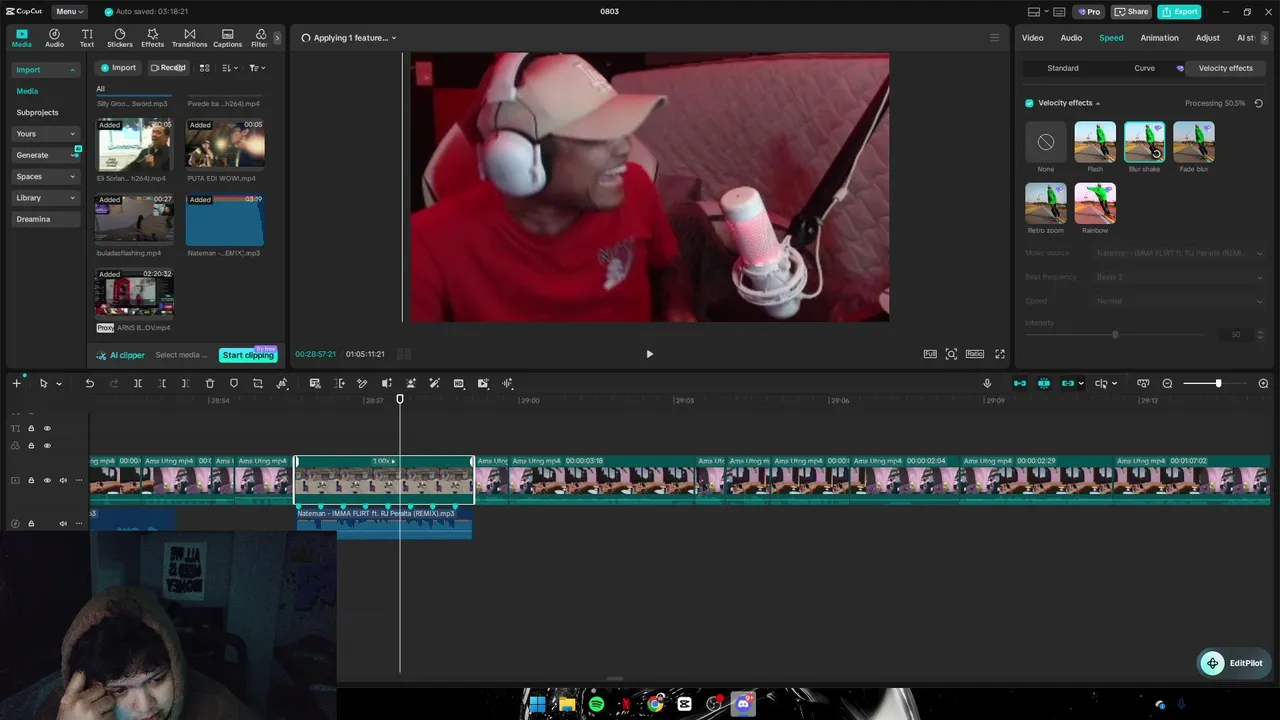
Task: Expand the Spaces section in sidebar
Action: 72,177
